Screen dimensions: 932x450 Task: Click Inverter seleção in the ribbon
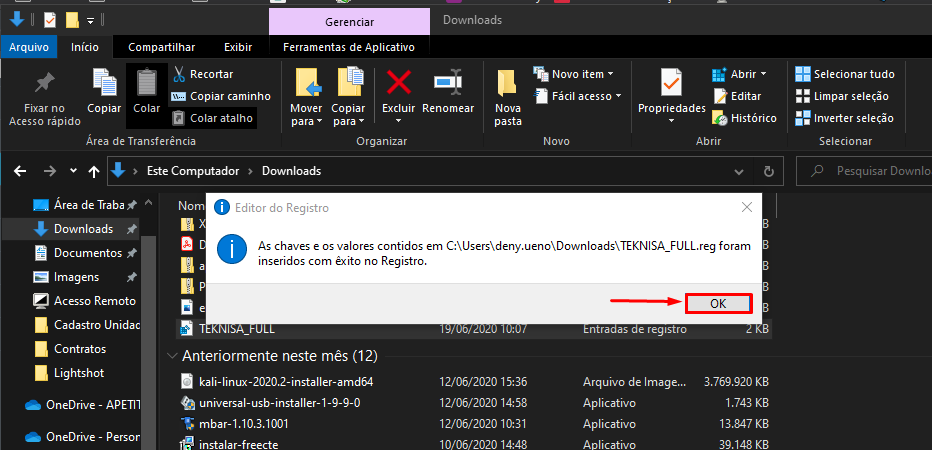[x=845, y=118]
